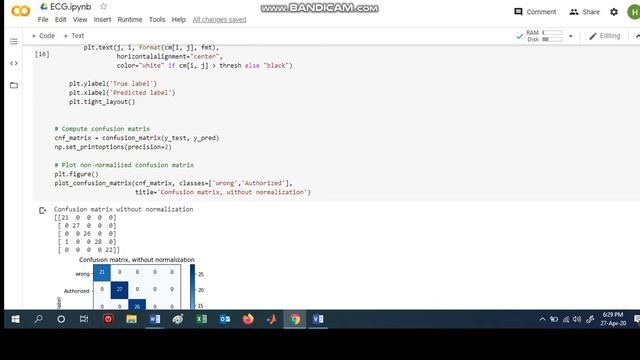This screenshot has width=640, height=360.
Task: Open Windows taskbar search
Action: coord(38,319)
